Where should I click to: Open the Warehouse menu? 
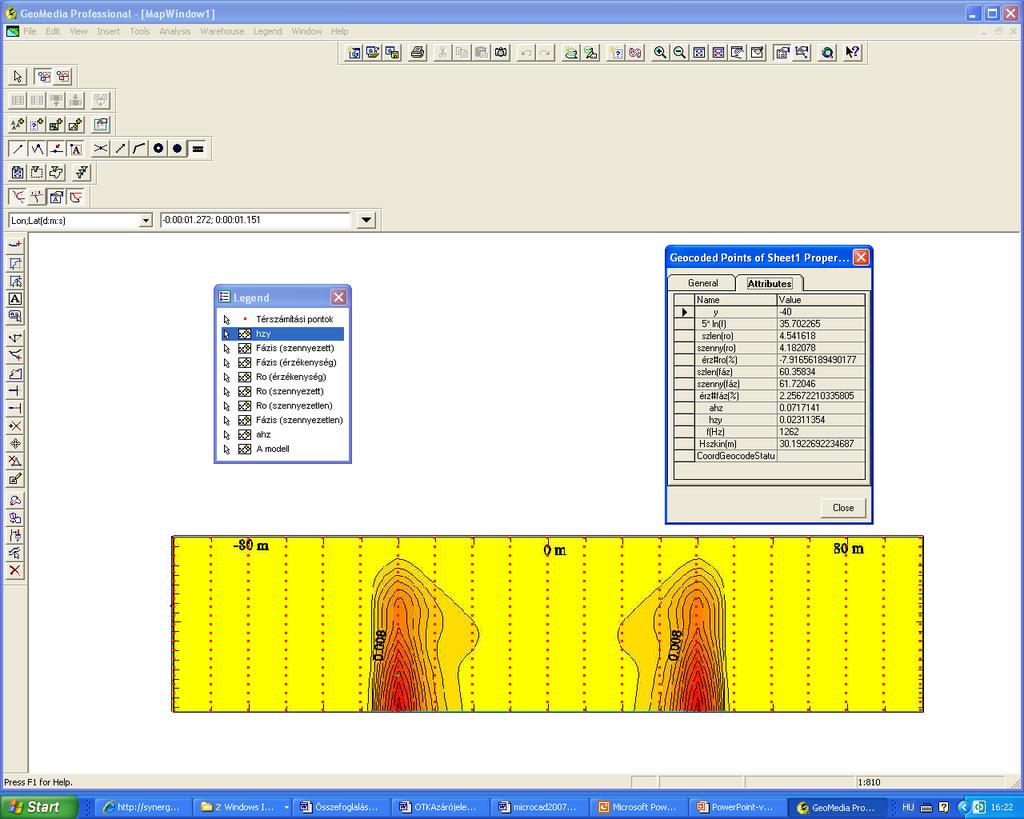pos(222,31)
